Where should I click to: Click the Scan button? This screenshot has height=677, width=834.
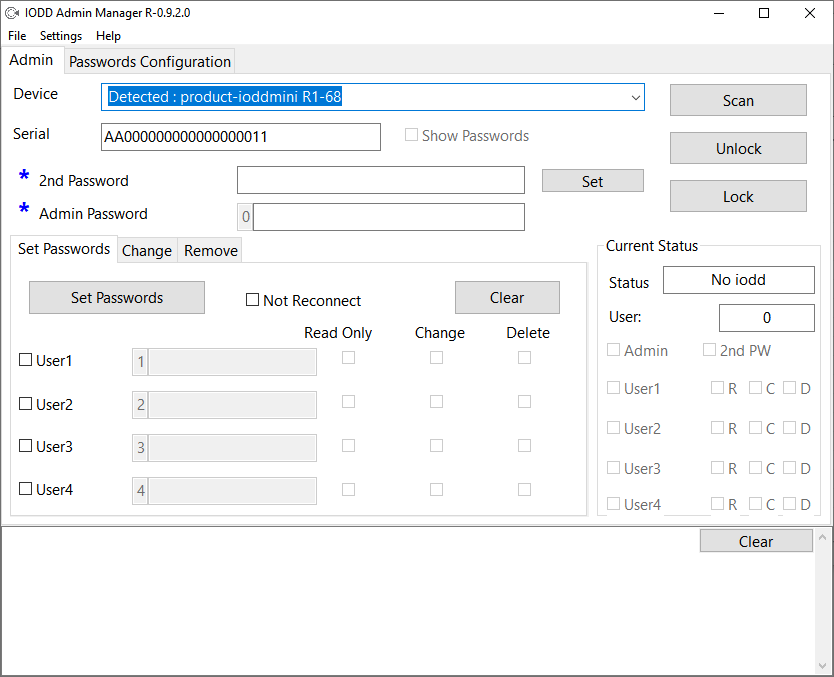point(738,100)
